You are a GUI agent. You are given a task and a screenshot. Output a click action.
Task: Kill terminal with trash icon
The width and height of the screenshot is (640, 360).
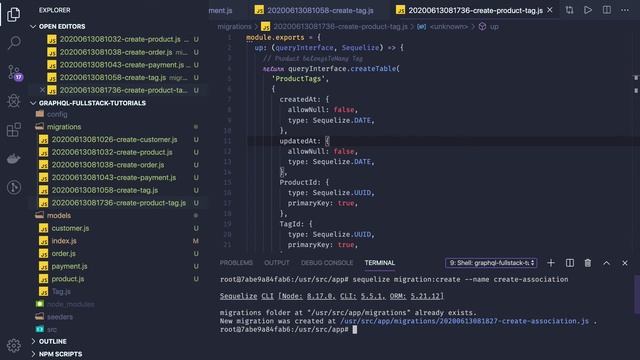tap(588, 263)
